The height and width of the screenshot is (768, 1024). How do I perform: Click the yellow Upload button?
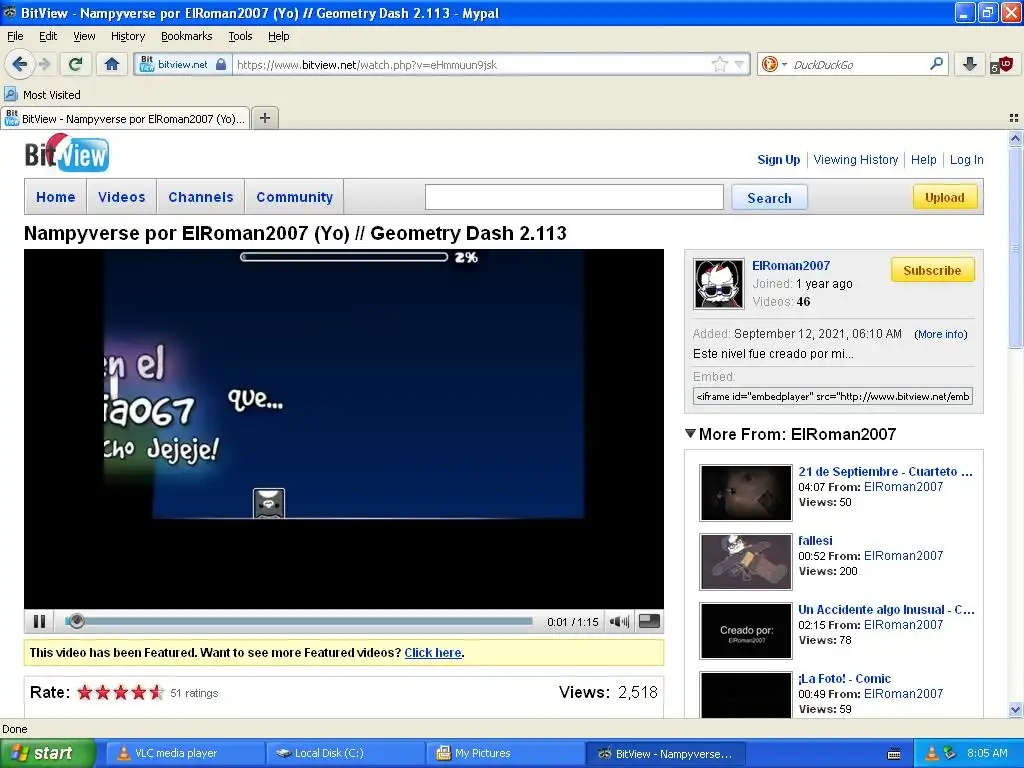coord(944,197)
